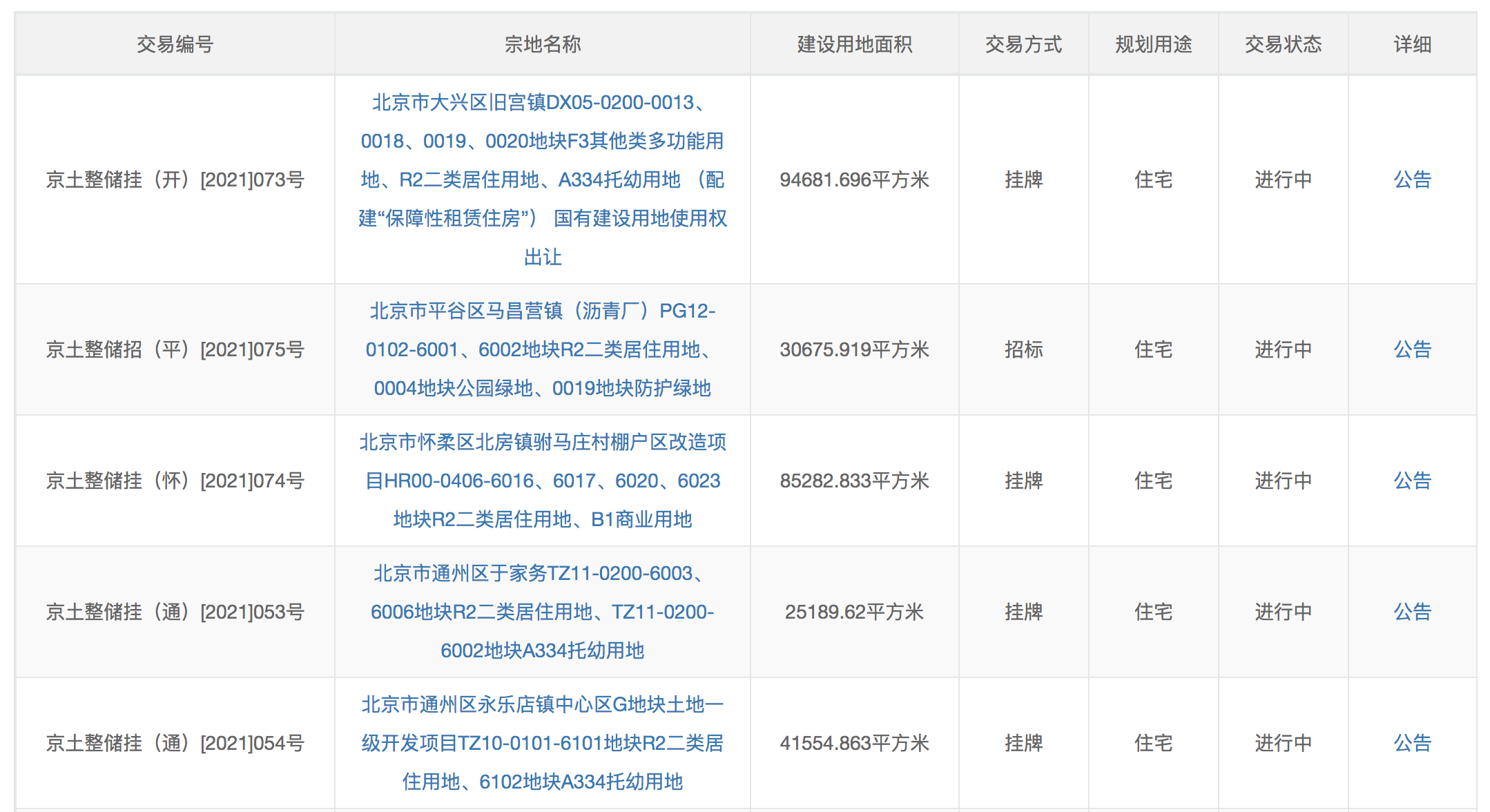This screenshot has width=1490, height=812.
Task: Click the 宗地名称 column header
Action: (542, 44)
